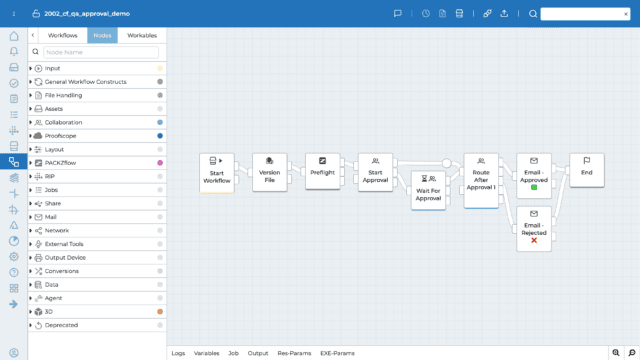This screenshot has height=360, width=640.
Task: Show the Variables panel
Action: [x=206, y=353]
